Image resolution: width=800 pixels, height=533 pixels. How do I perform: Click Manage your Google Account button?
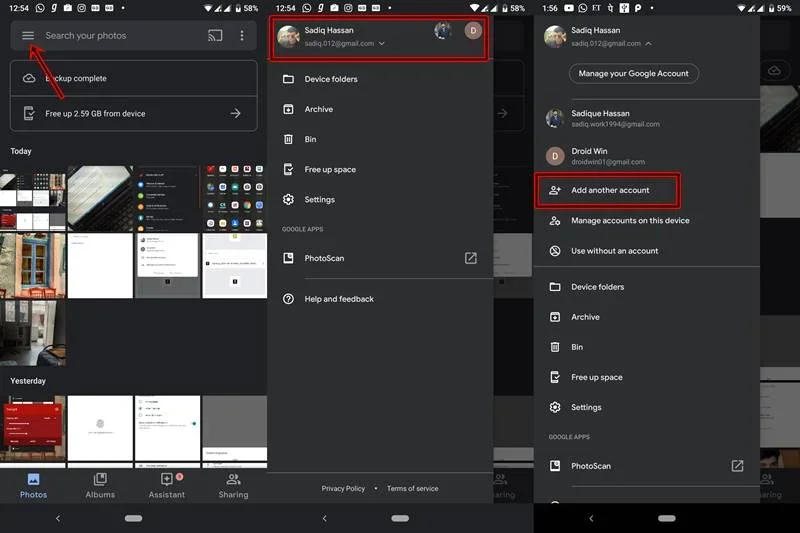(634, 73)
